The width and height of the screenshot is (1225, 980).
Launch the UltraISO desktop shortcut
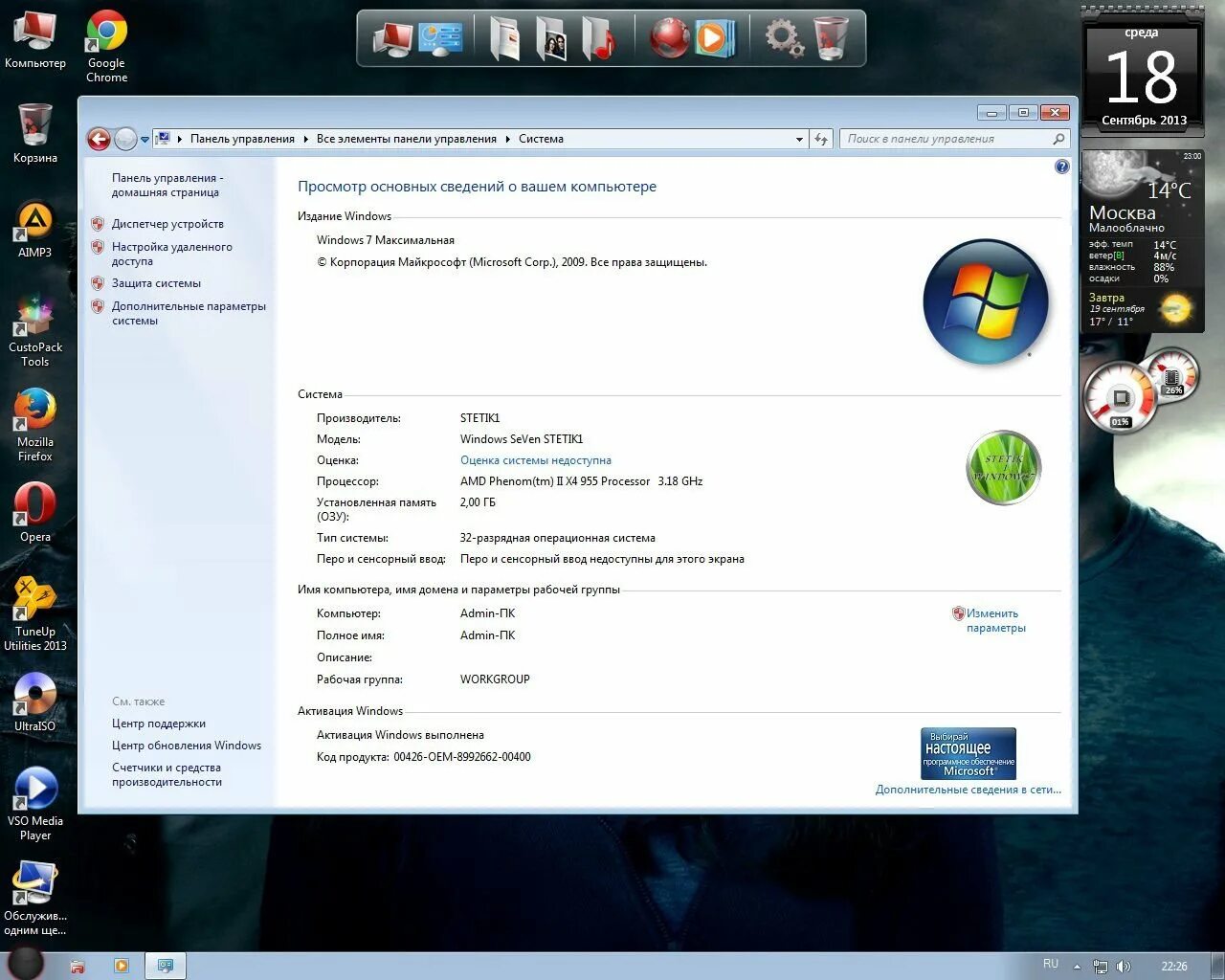[x=35, y=702]
